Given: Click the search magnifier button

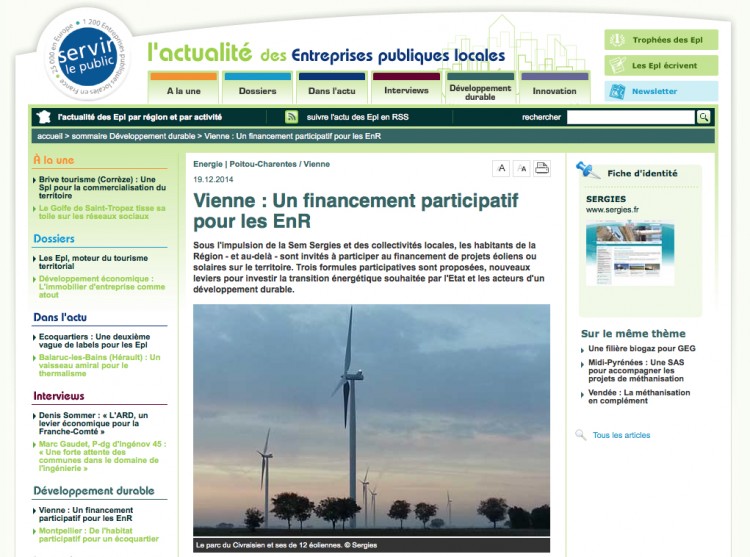Looking at the screenshot, I should (x=703, y=117).
